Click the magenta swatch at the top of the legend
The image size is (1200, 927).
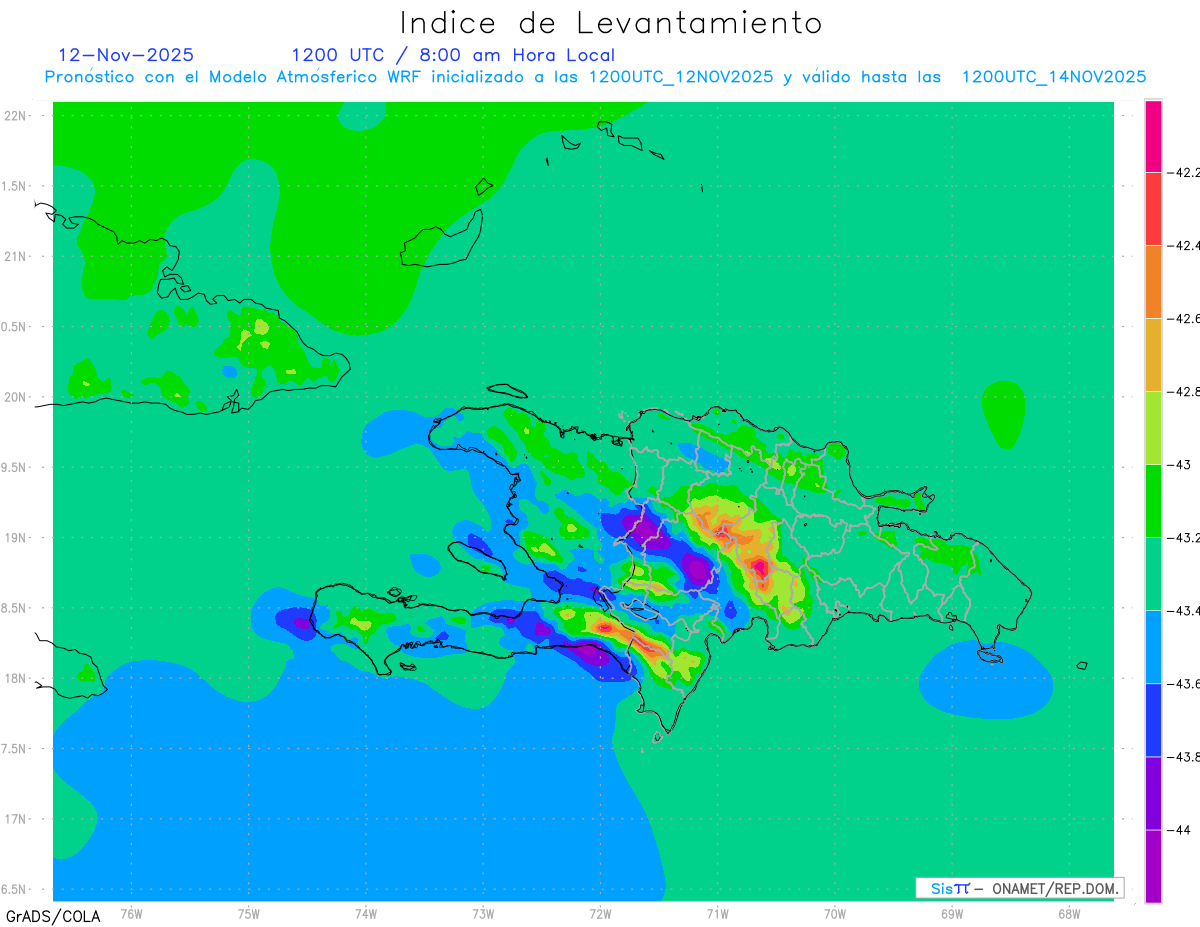click(x=1153, y=136)
